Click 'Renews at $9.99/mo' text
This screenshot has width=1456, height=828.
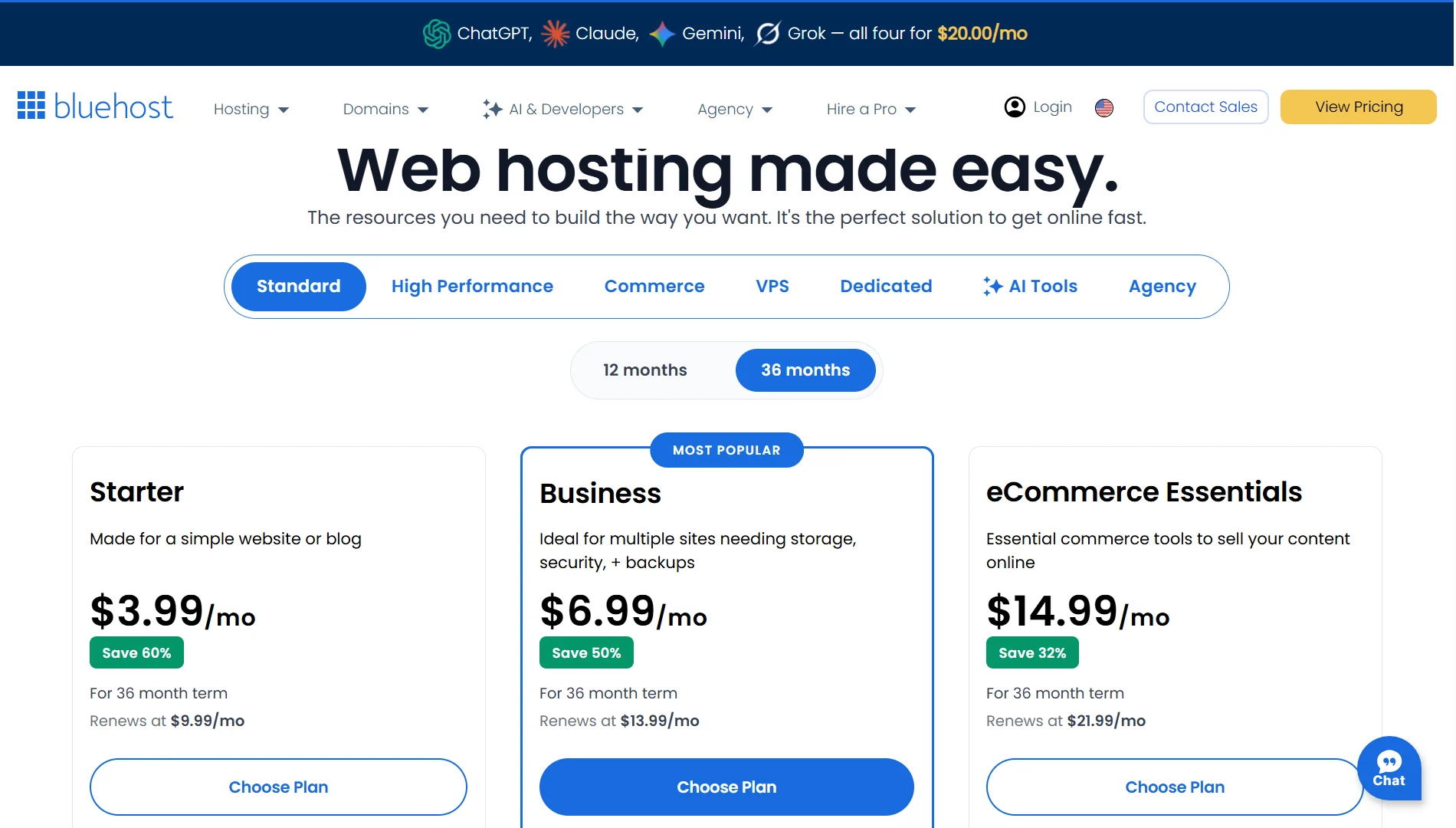167,721
